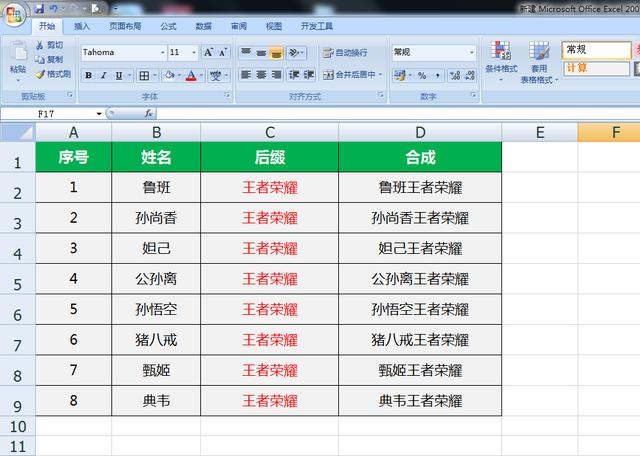This screenshot has width=640, height=456.
Task: Click the Decrease Decimal icon
Action: pyautogui.click(x=469, y=76)
